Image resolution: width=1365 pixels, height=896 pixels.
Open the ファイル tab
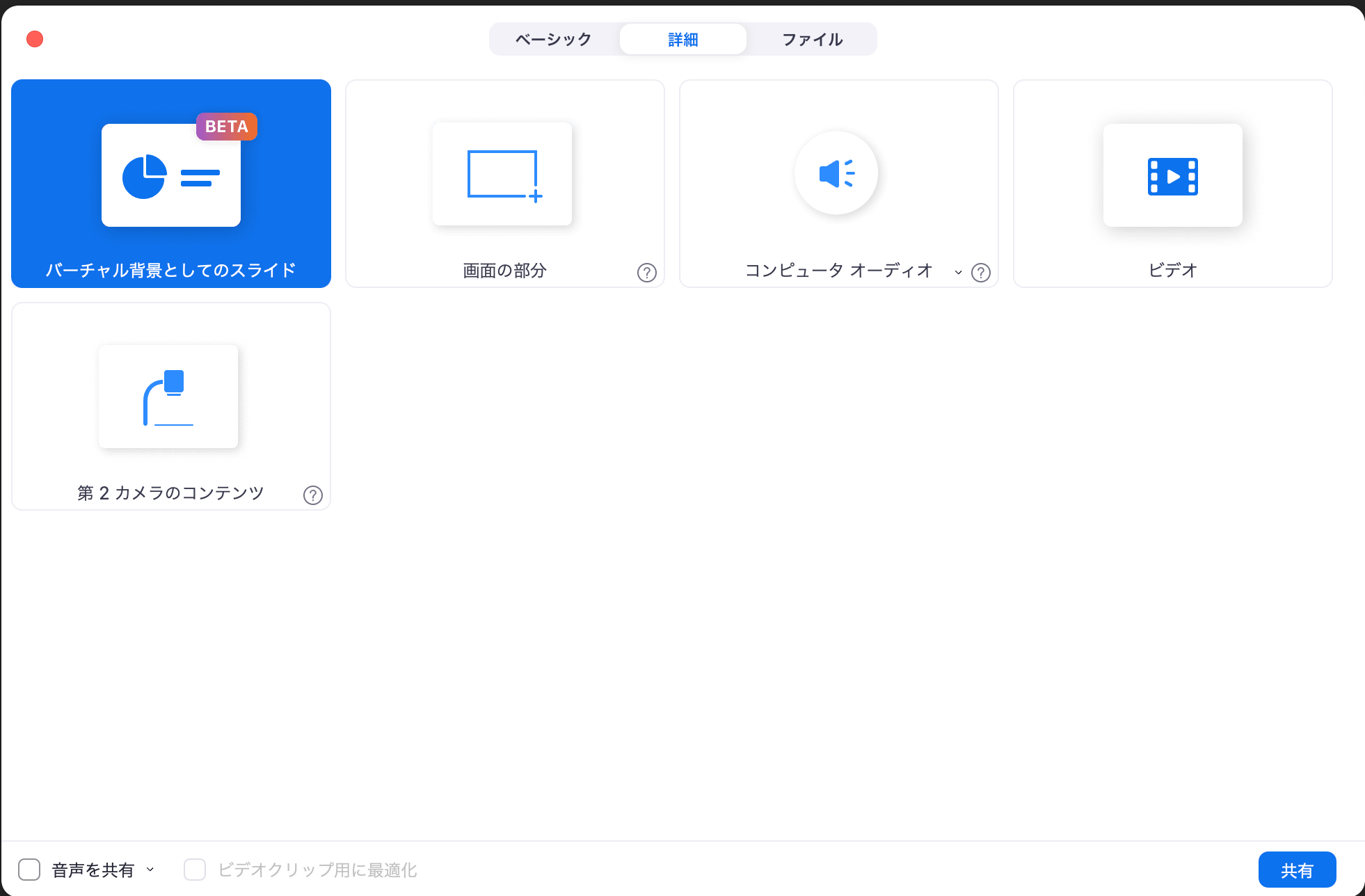[811, 39]
